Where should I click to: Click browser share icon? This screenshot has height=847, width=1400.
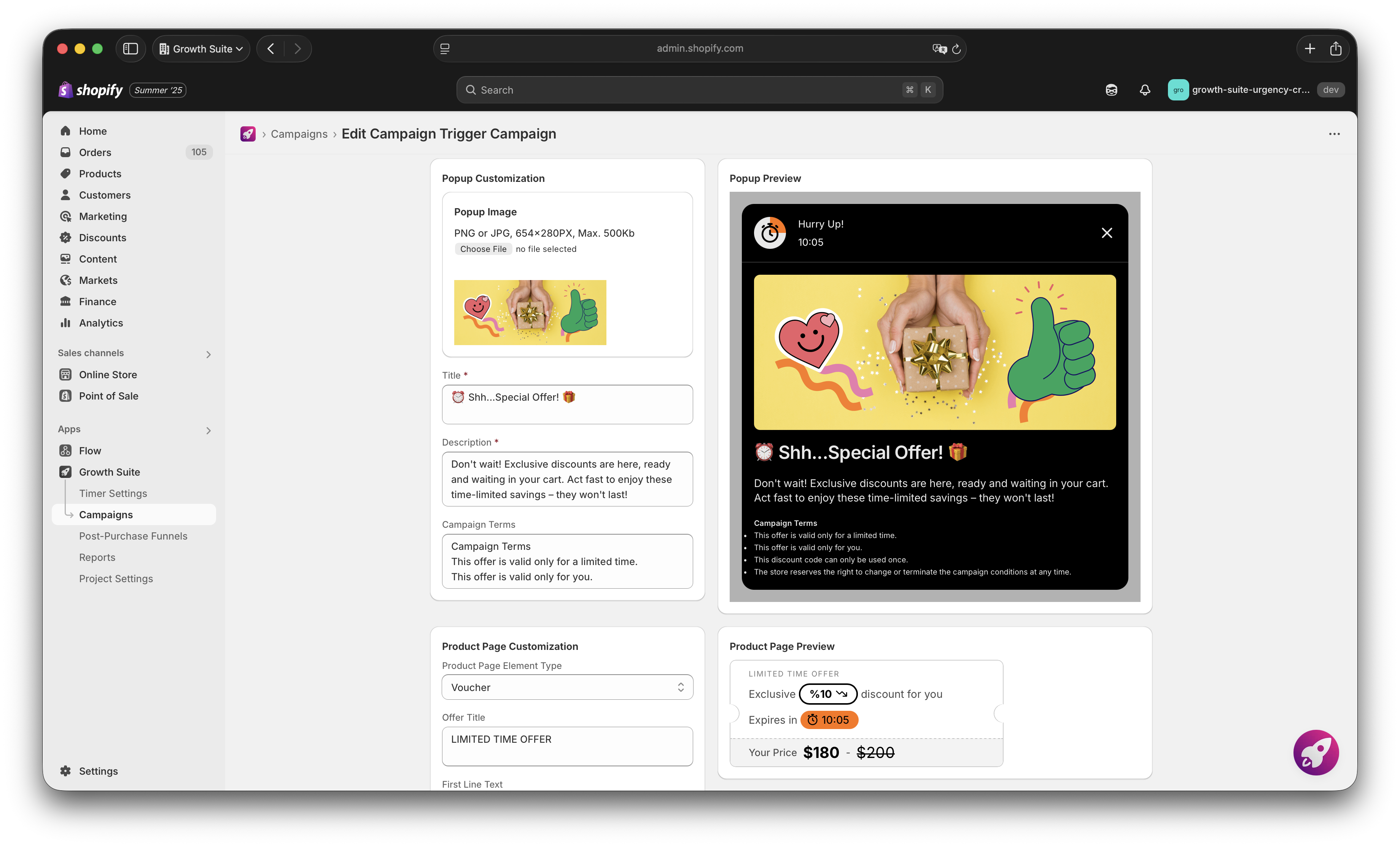(x=1336, y=49)
